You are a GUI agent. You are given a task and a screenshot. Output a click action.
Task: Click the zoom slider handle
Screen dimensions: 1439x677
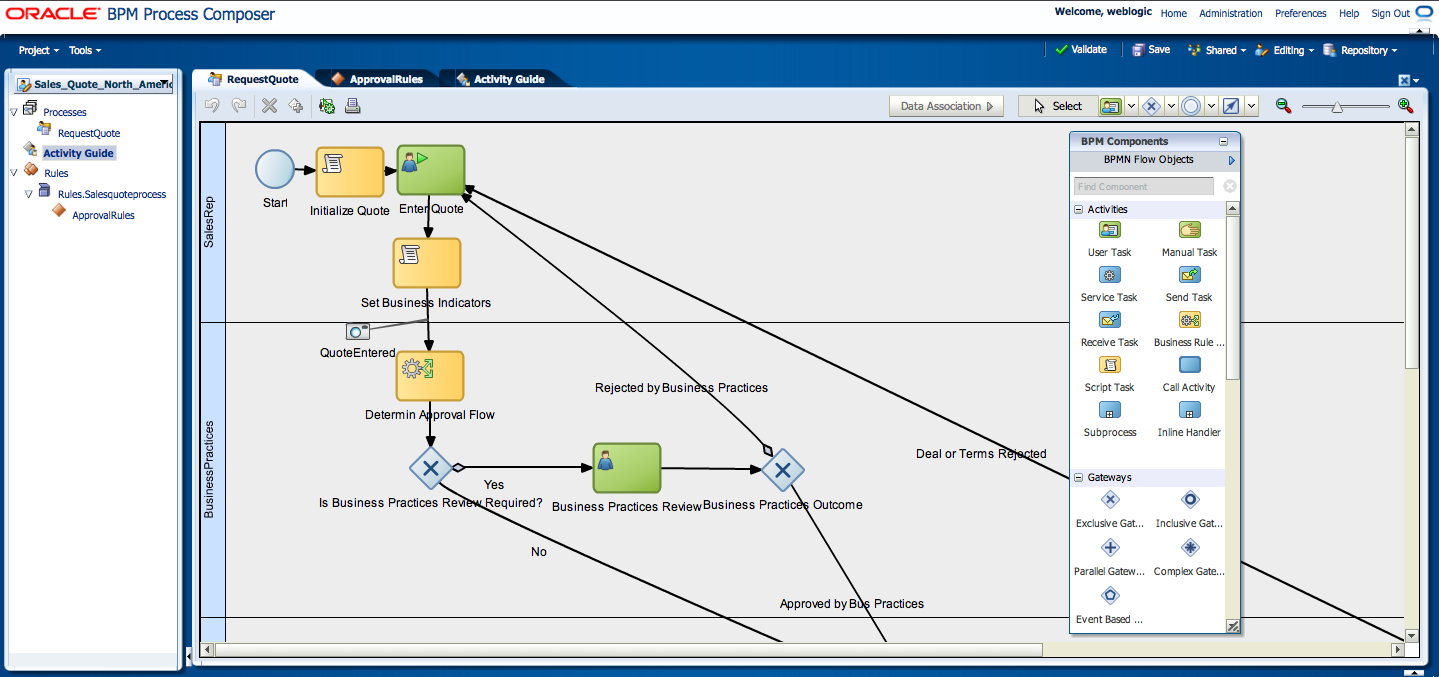[x=1337, y=106]
